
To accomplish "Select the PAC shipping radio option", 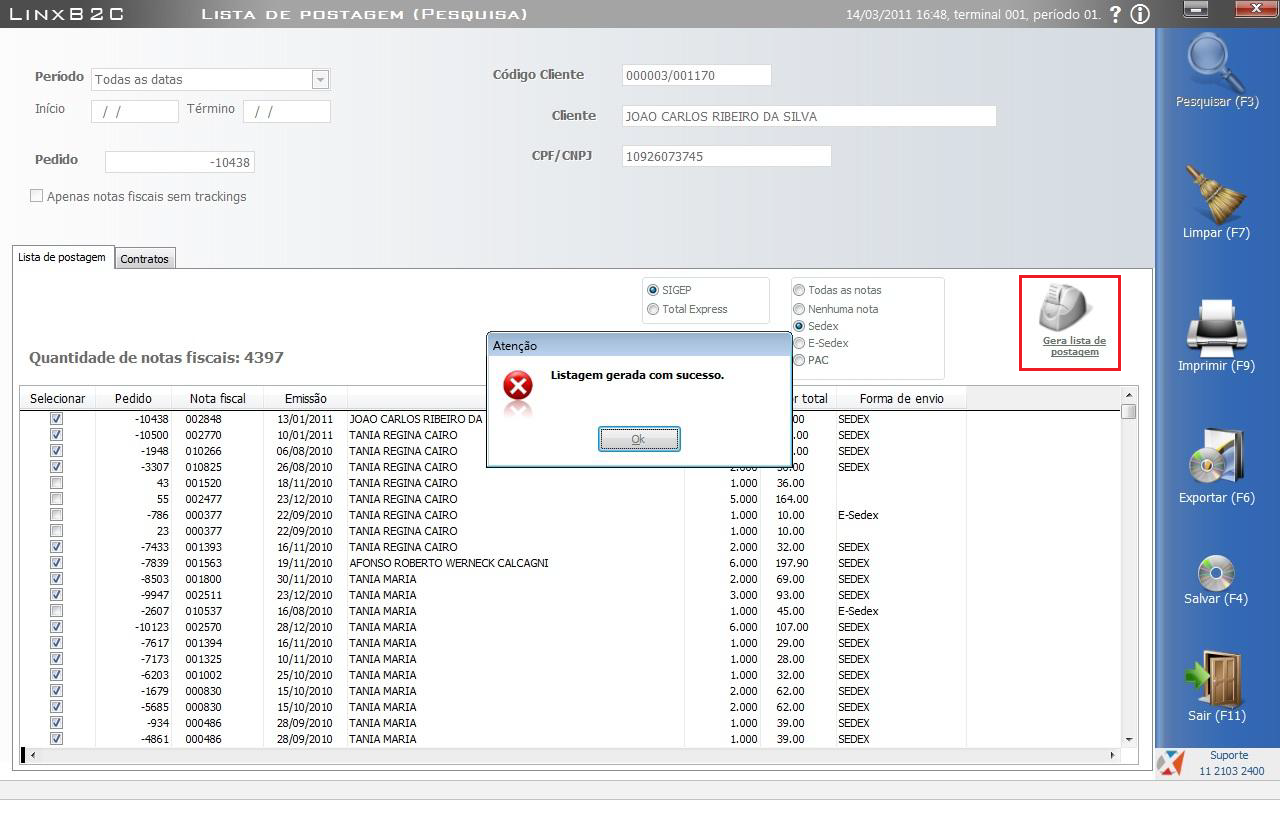I will pos(799,360).
